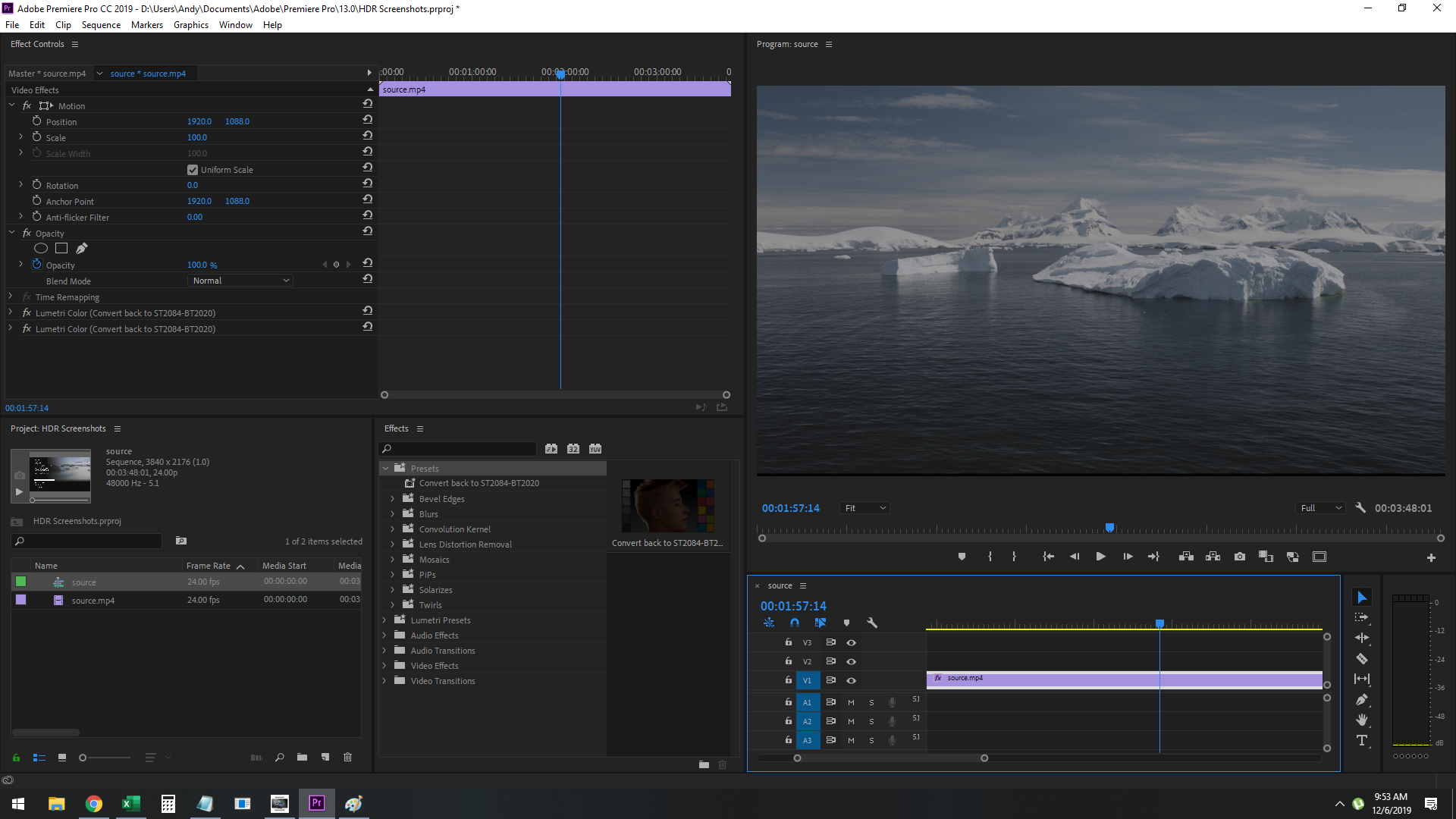Viewport: 1456px width, 819px height.
Task: Open the Fit zoom level dropdown
Action: pyautogui.click(x=864, y=508)
